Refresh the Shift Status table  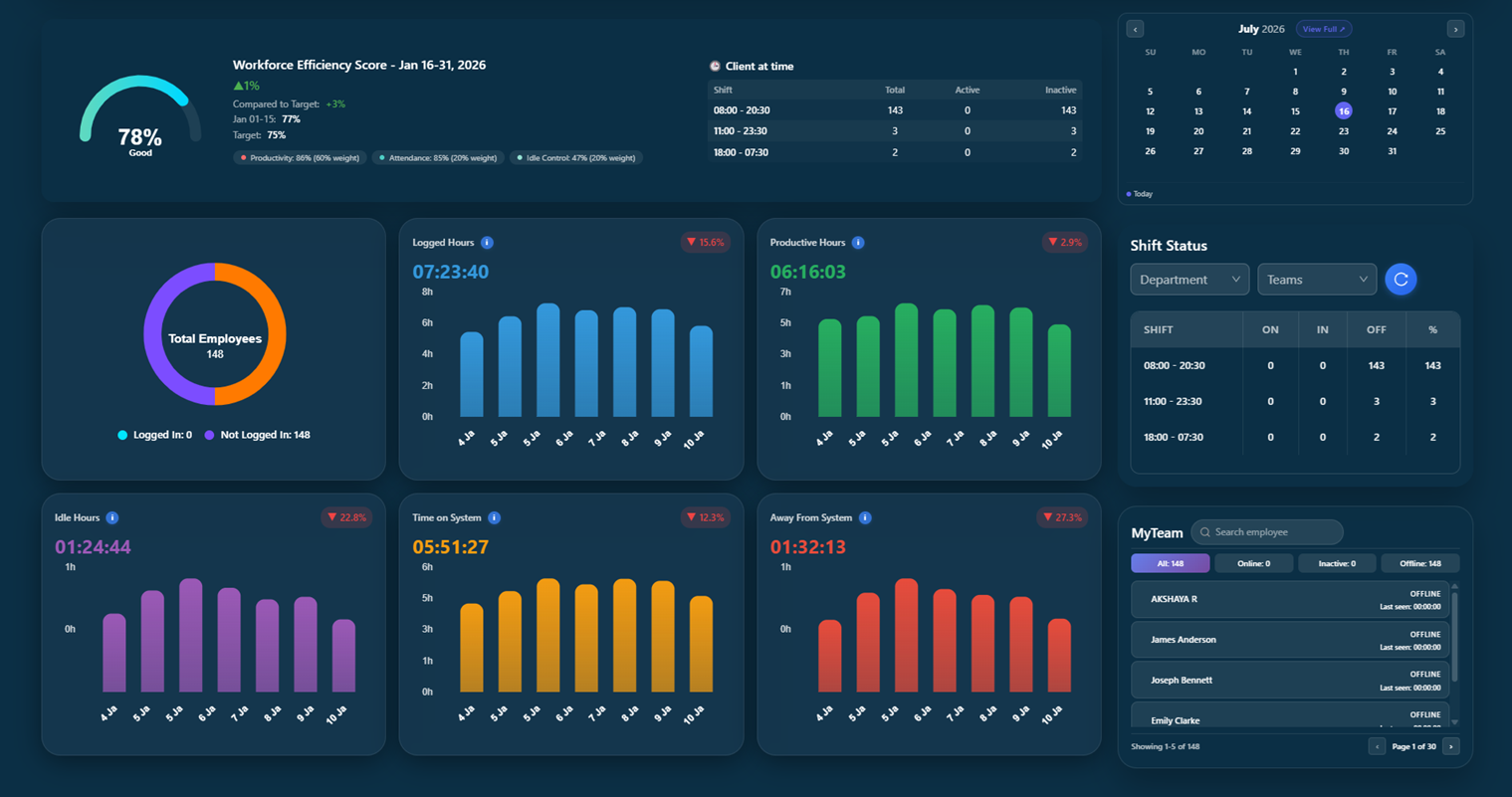point(1401,280)
